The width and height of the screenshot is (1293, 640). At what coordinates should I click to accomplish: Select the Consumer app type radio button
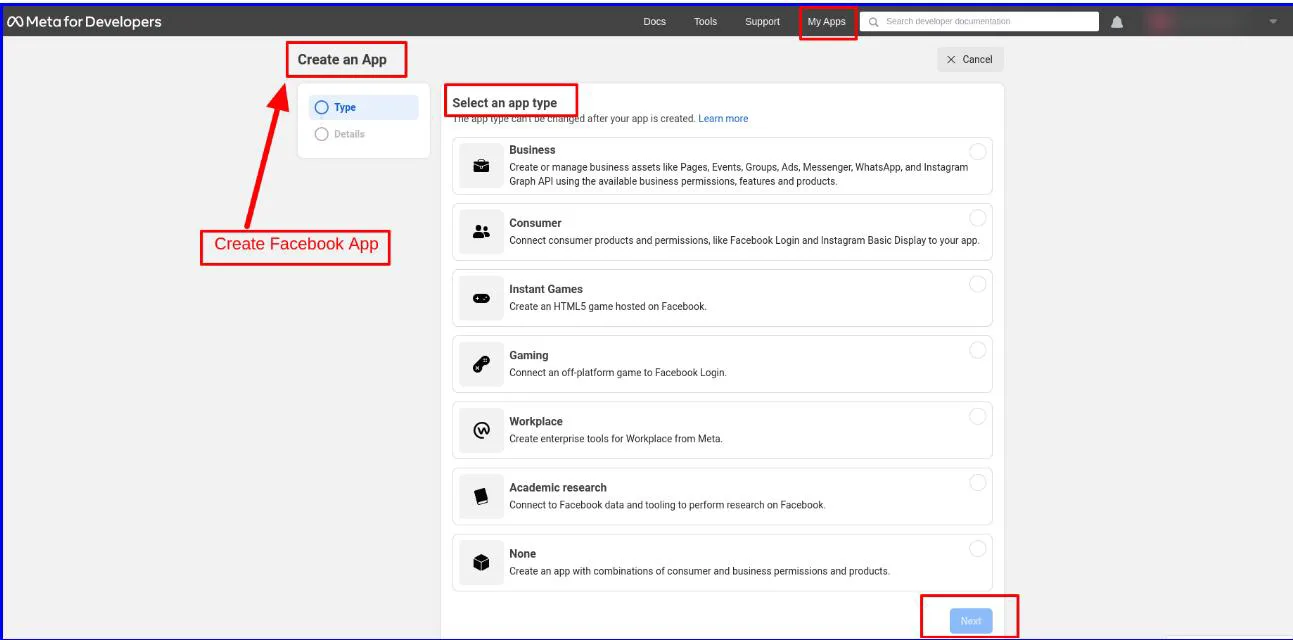click(x=977, y=218)
